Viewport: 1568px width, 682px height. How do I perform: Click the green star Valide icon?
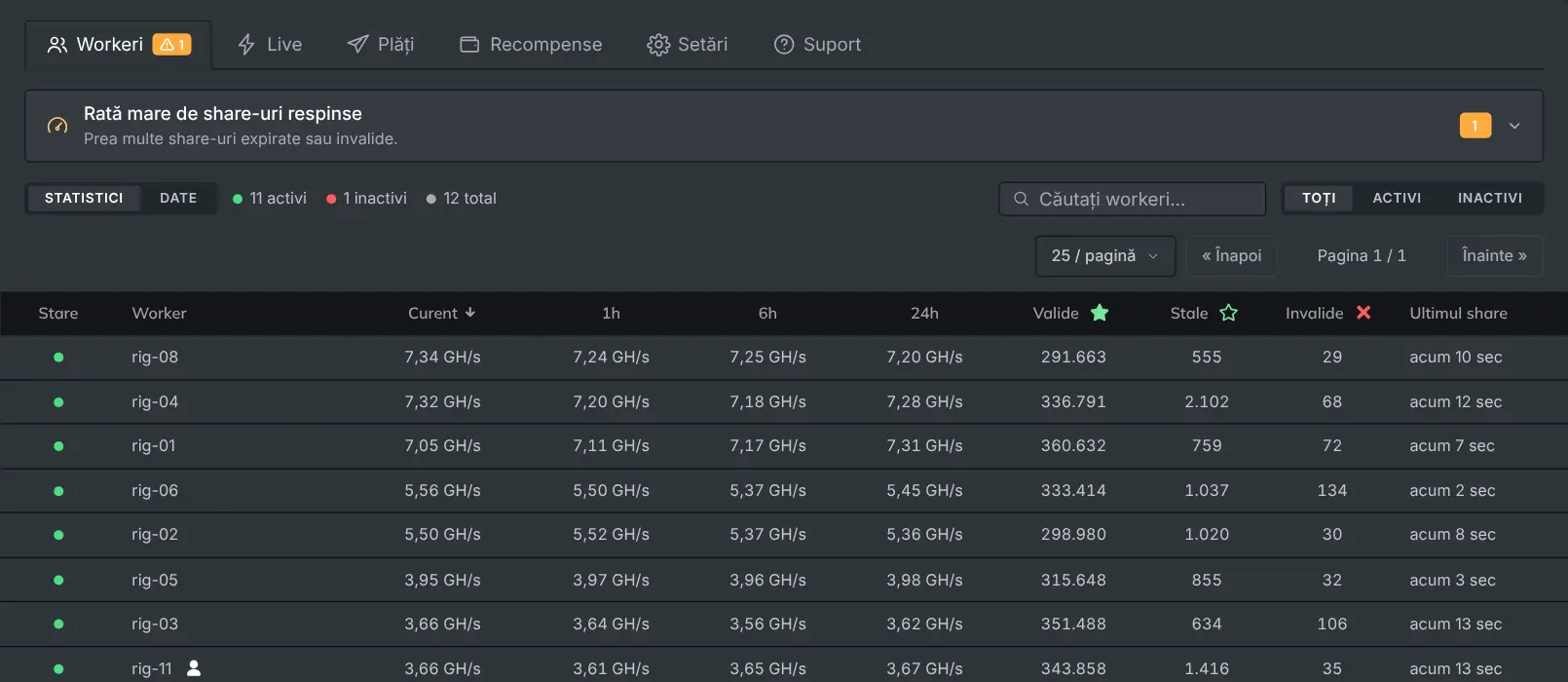click(1100, 313)
